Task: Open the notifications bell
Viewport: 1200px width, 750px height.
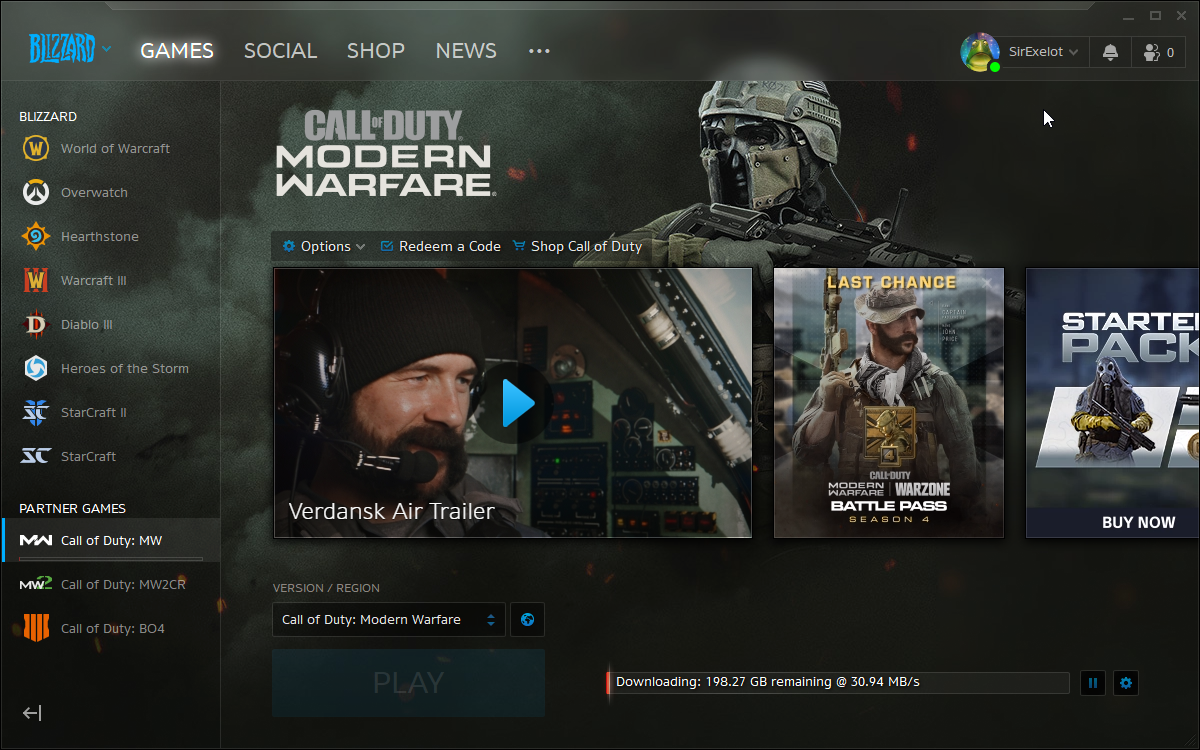Action: click(x=1110, y=52)
